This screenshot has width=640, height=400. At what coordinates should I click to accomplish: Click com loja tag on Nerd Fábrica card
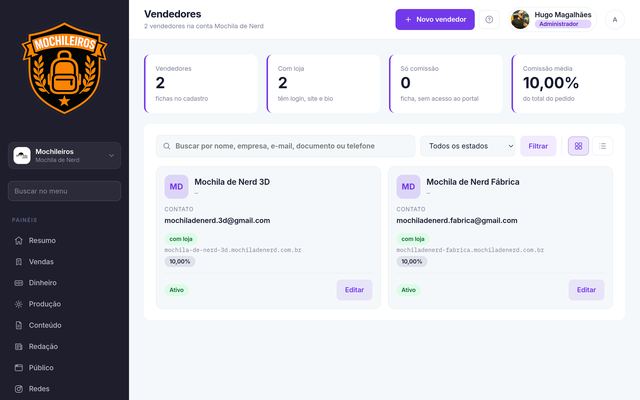(x=413, y=239)
